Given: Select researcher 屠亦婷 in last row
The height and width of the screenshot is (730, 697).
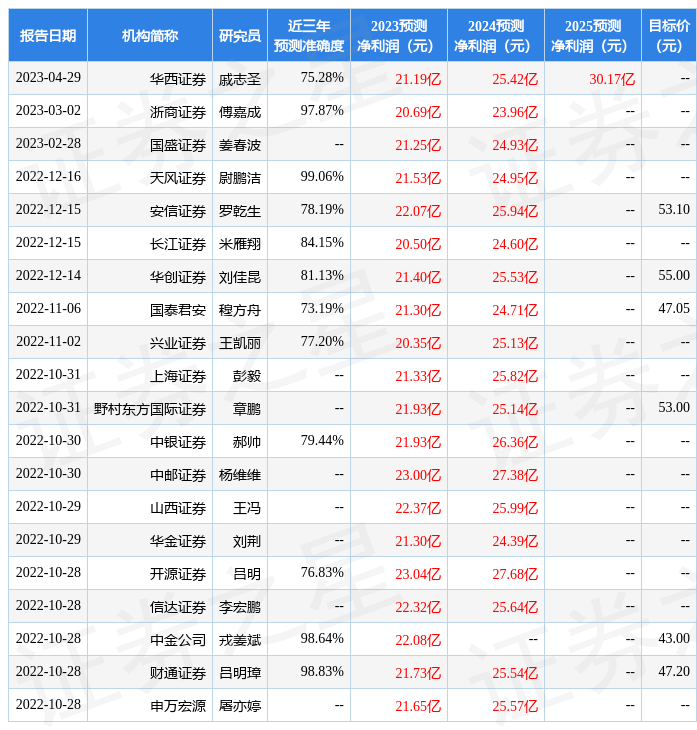Looking at the screenshot, I should tap(240, 705).
